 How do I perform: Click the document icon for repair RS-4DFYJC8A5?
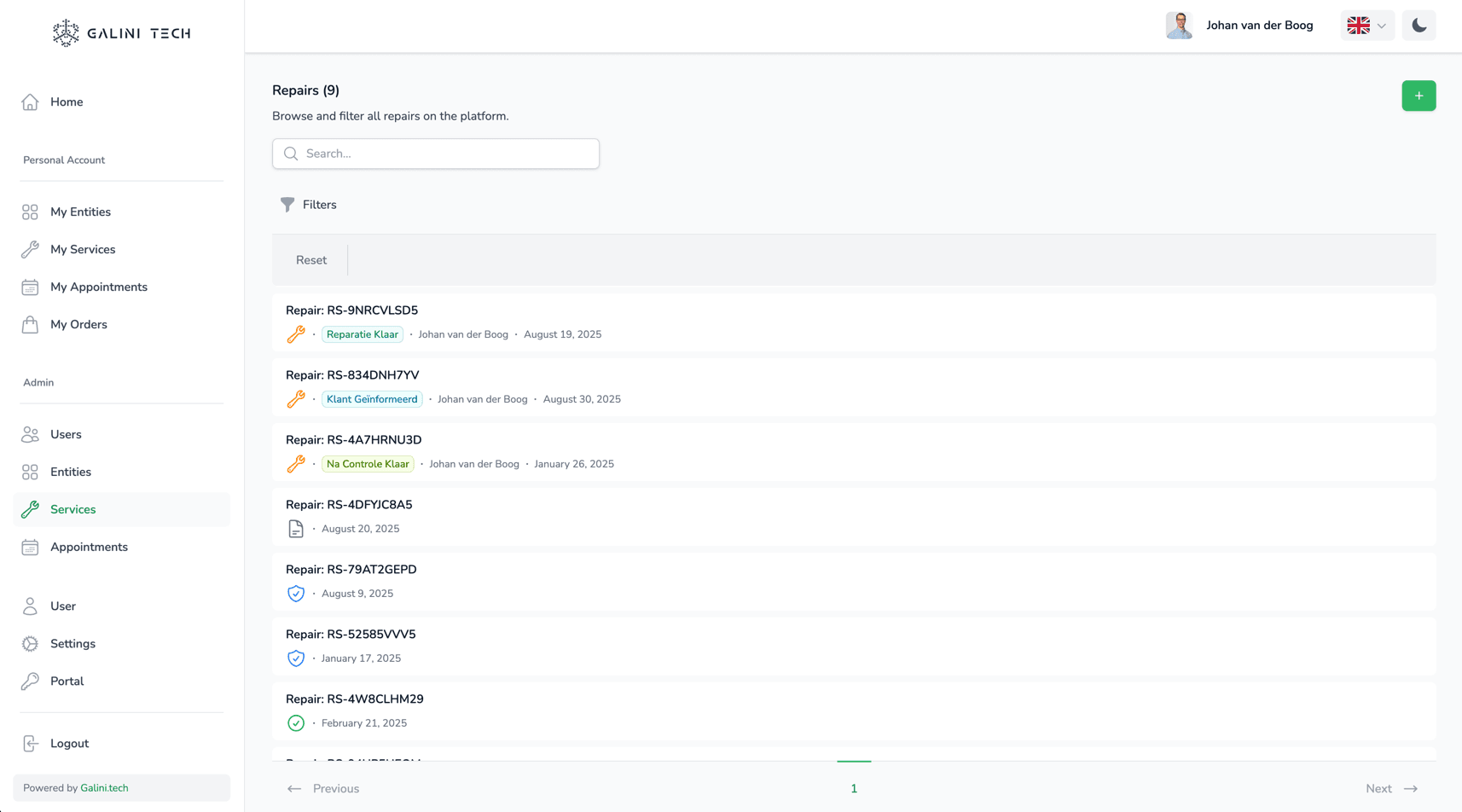pyautogui.click(x=296, y=528)
